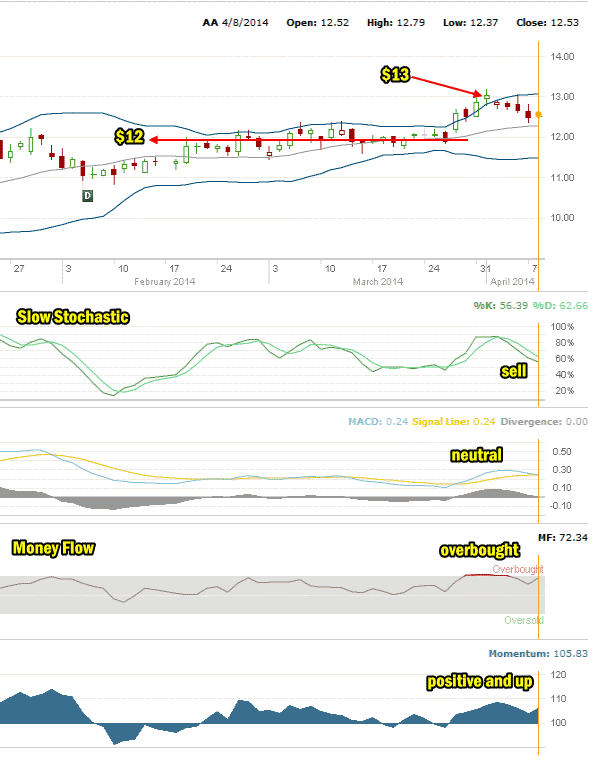The height and width of the screenshot is (765, 598).
Task: Click the AA 4/8/2014 ticker label
Action: tap(235, 22)
